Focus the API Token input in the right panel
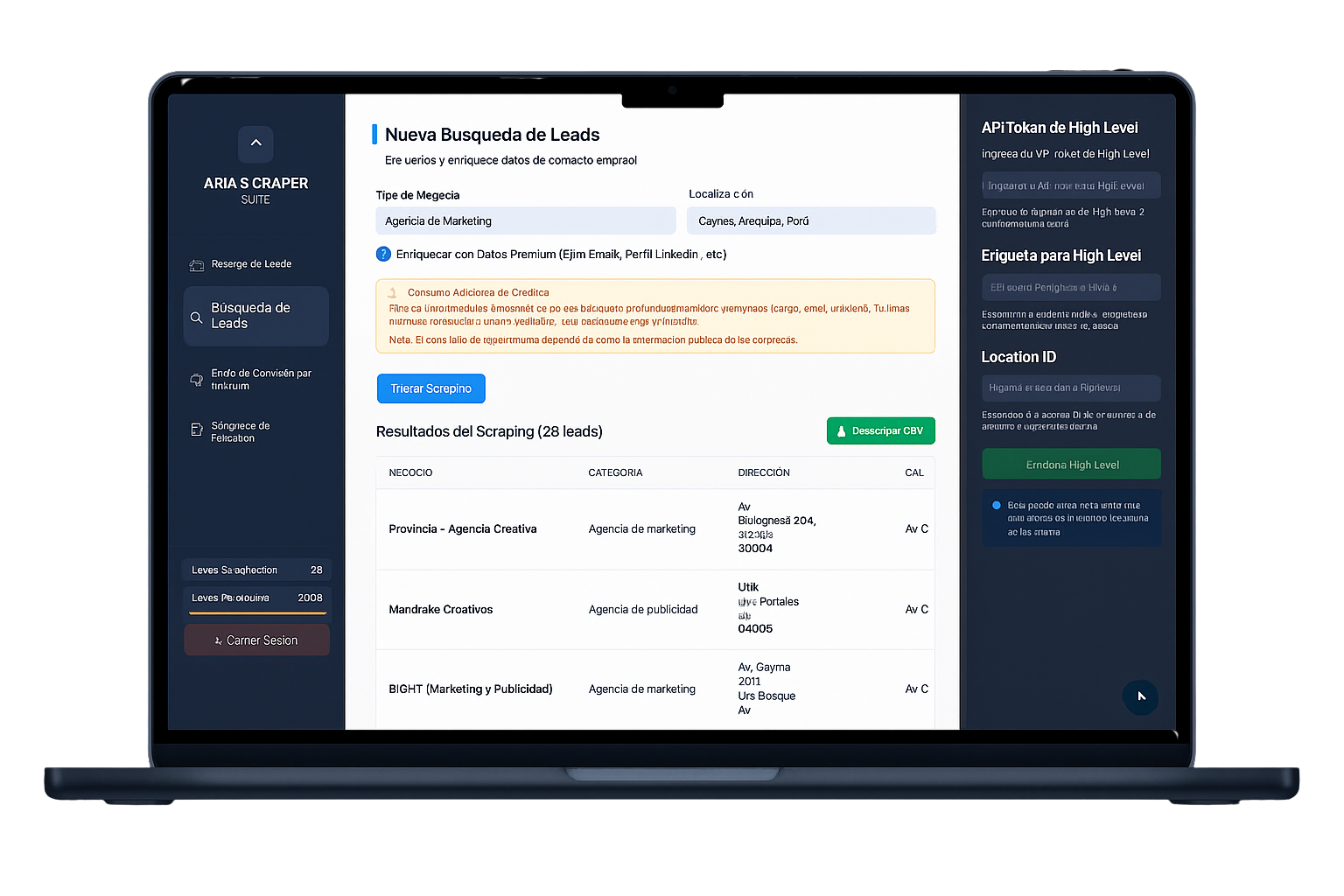The image size is (1344, 896). coord(1071,185)
